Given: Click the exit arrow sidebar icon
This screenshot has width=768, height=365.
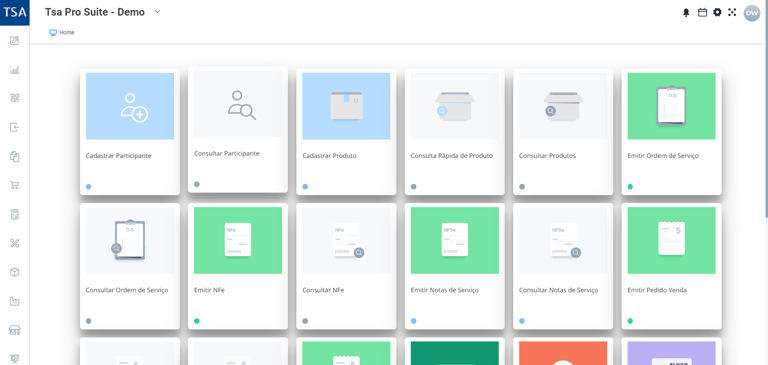Looking at the screenshot, I should [15, 127].
